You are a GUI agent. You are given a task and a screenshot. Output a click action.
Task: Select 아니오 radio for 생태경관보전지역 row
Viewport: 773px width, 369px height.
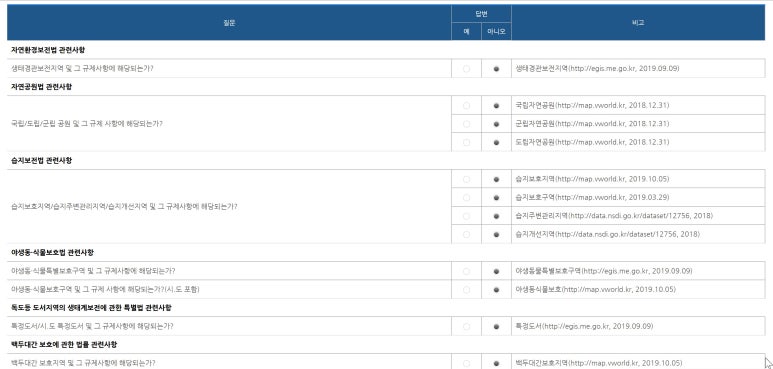496,69
